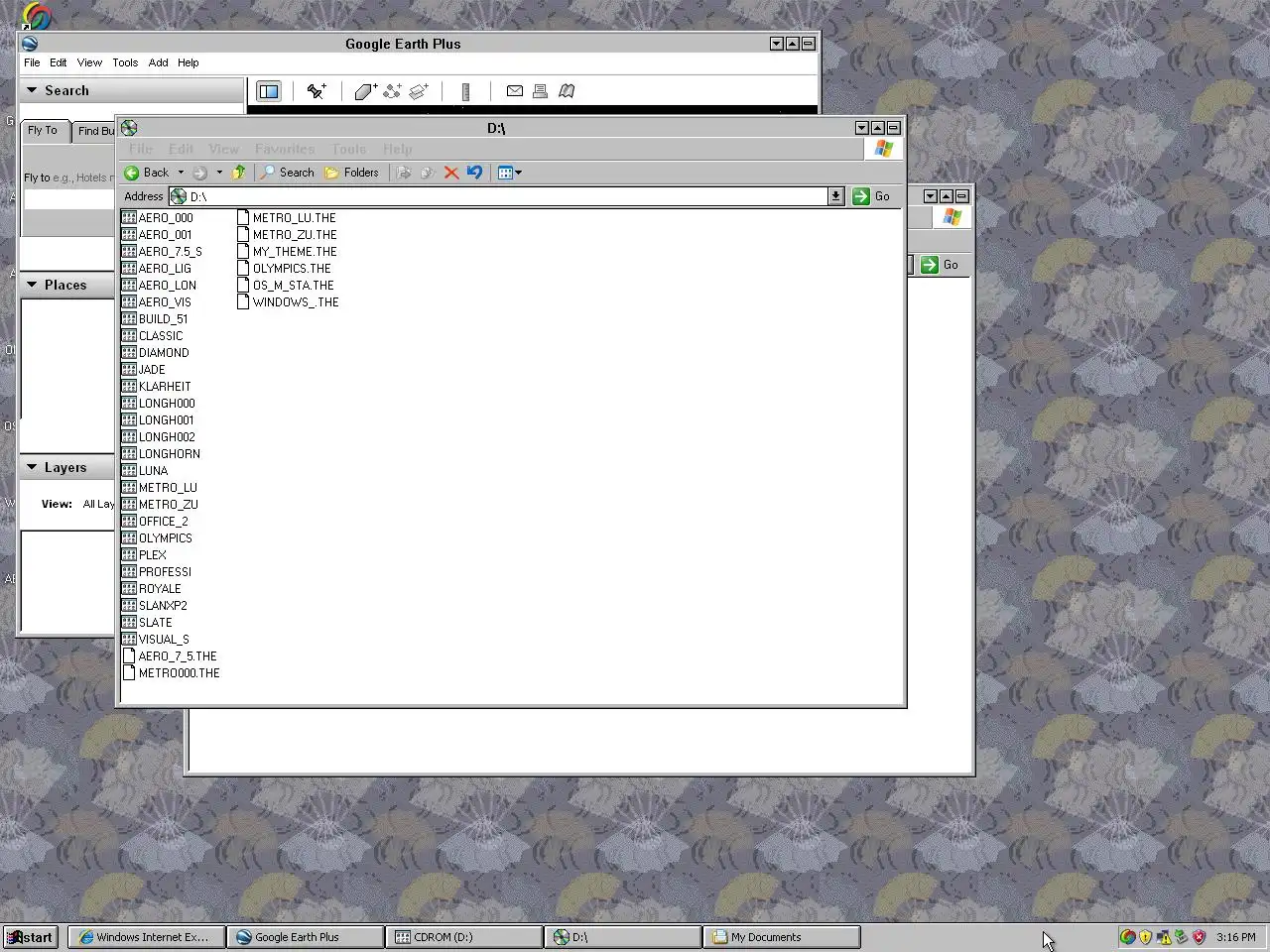Viewport: 1270px width, 952px height.
Task: Collapse the Search panel in Google Earth
Action: [x=32, y=90]
